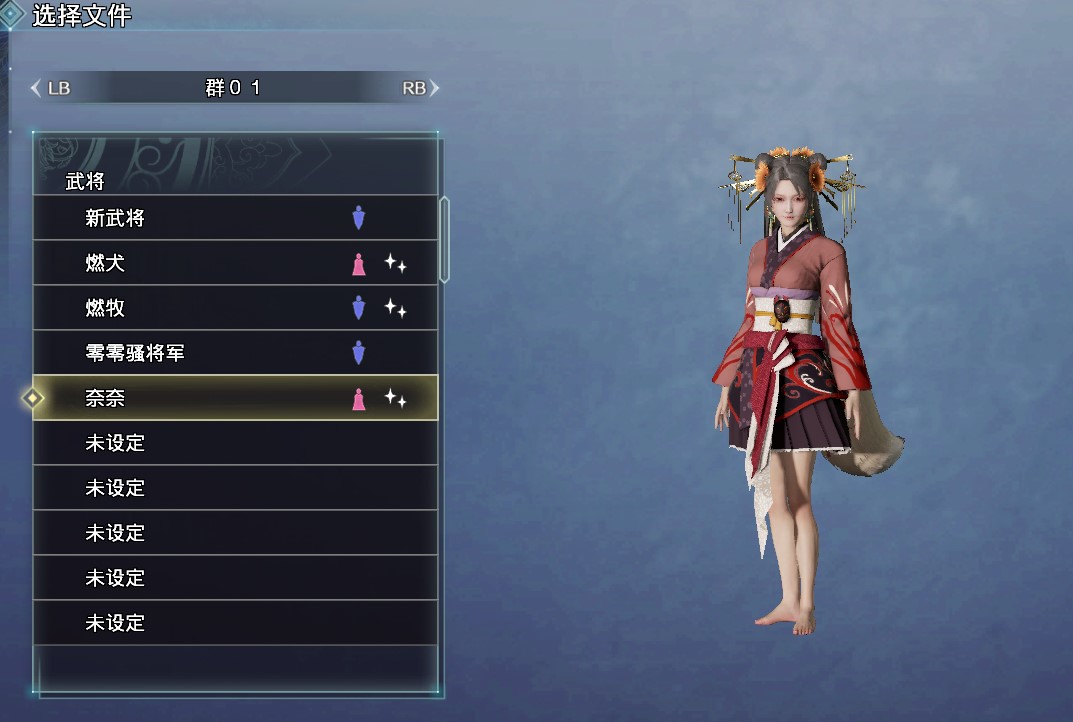Click the blue male icon beside 零零骚将军
1073x722 pixels.
[359, 353]
